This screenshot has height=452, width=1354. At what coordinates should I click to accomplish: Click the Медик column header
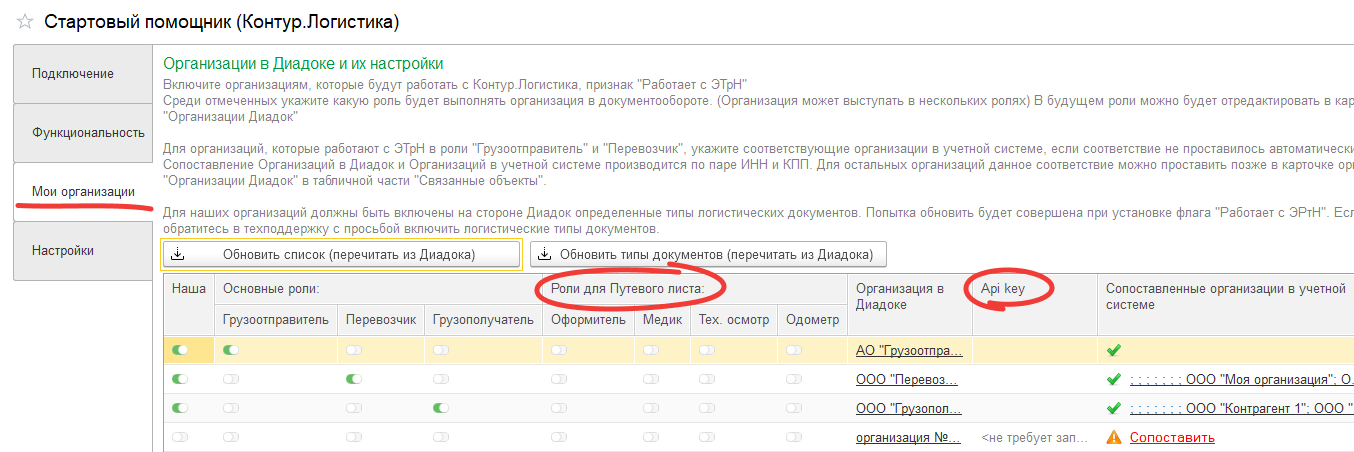pos(664,320)
